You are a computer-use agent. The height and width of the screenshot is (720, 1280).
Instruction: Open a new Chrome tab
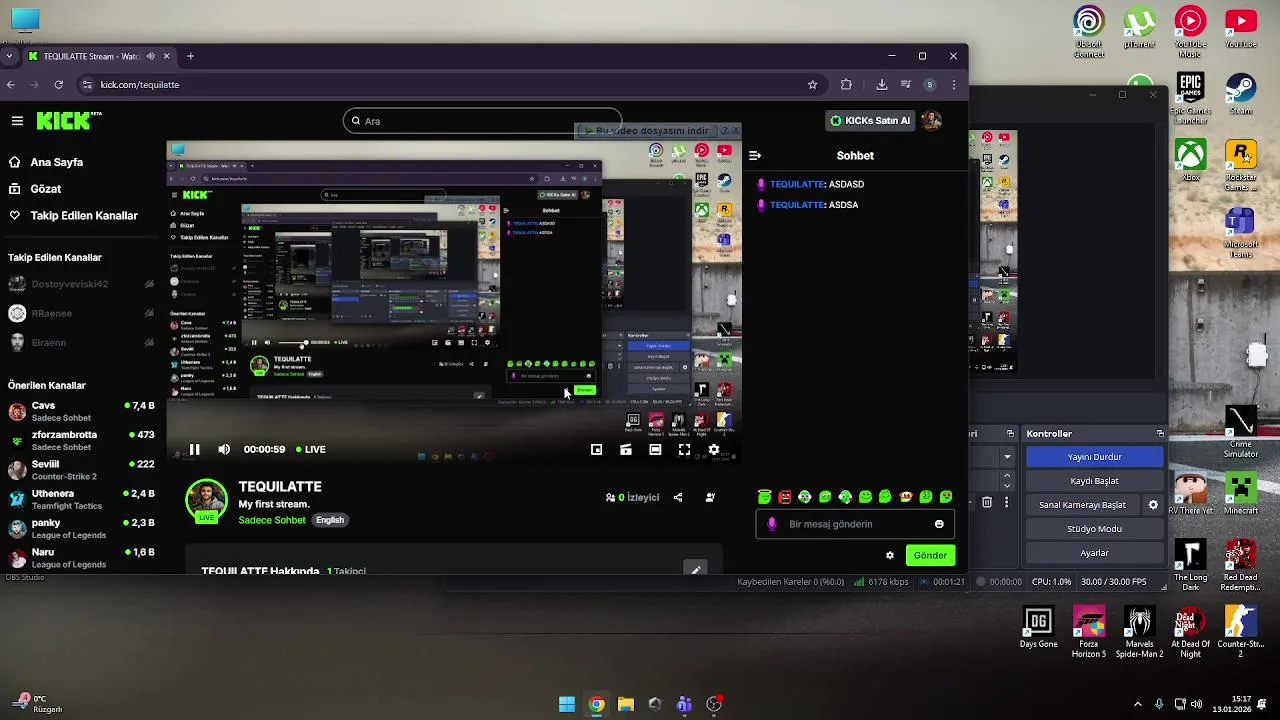[x=190, y=56]
